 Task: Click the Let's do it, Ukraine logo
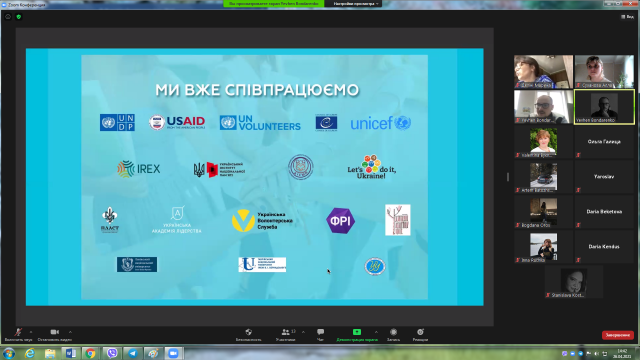(x=371, y=167)
